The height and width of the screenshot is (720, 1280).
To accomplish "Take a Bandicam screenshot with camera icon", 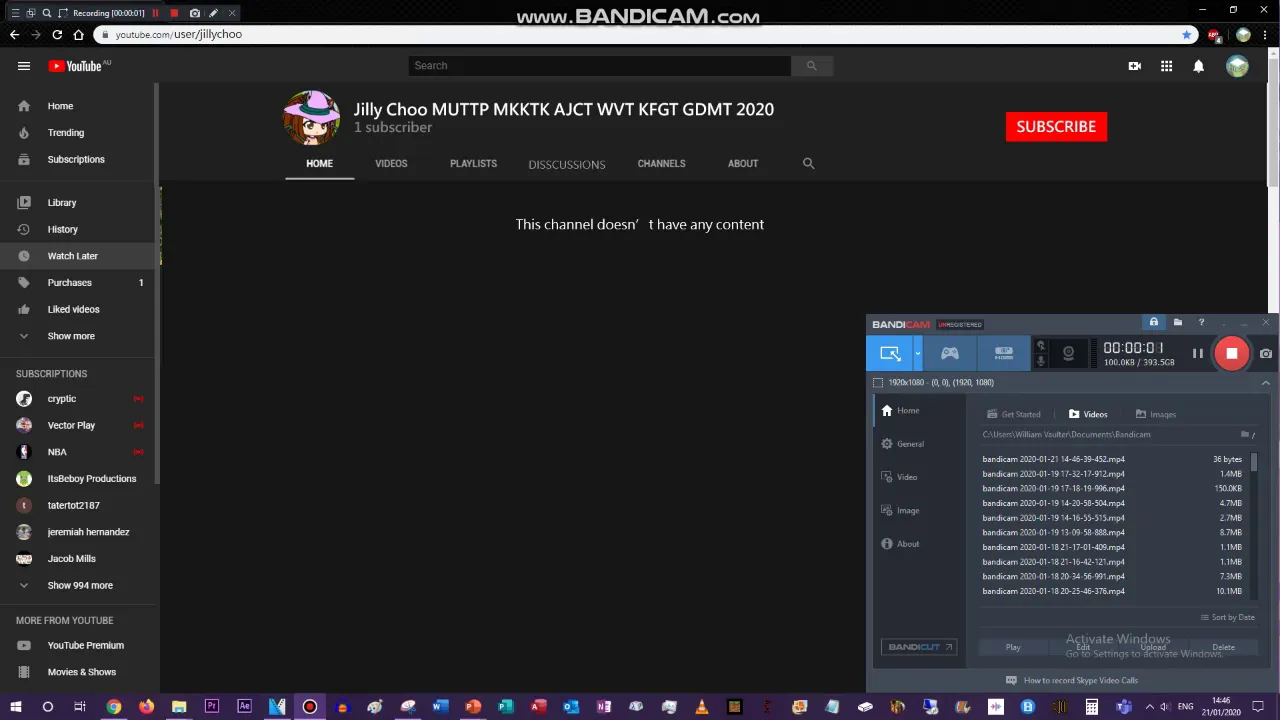I will pyautogui.click(x=1266, y=354).
